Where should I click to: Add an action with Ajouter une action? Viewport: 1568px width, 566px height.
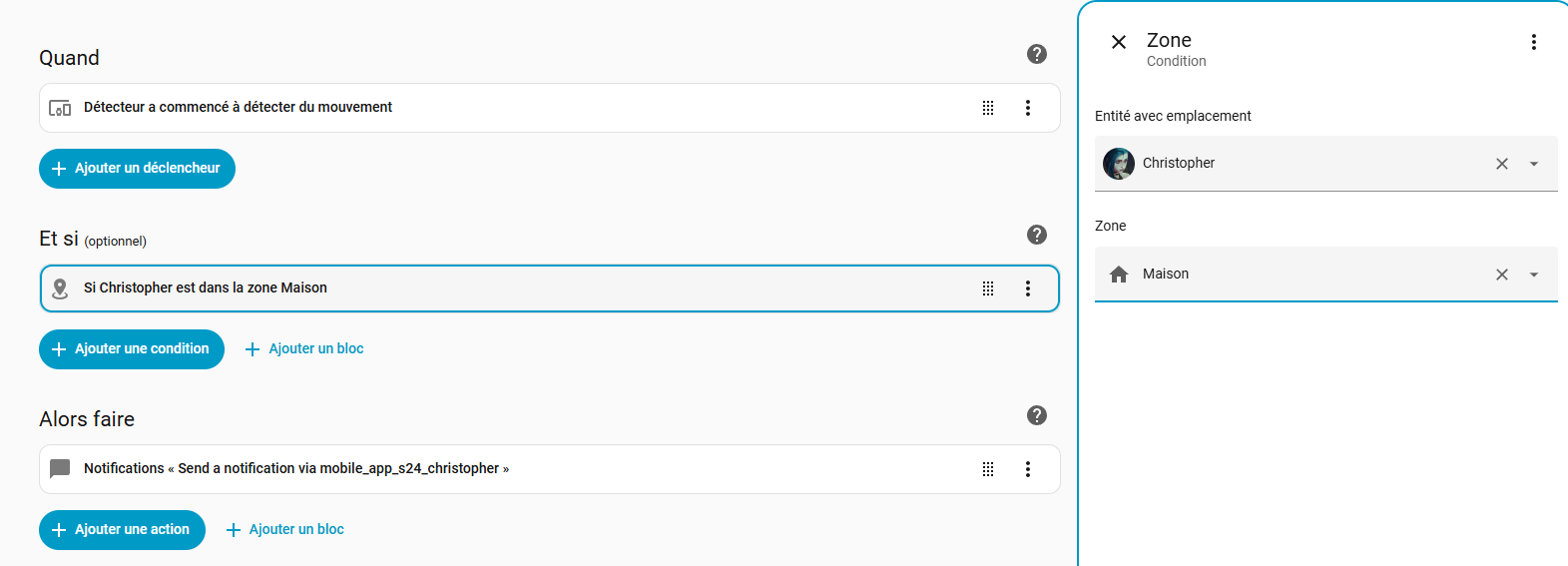pyautogui.click(x=122, y=530)
